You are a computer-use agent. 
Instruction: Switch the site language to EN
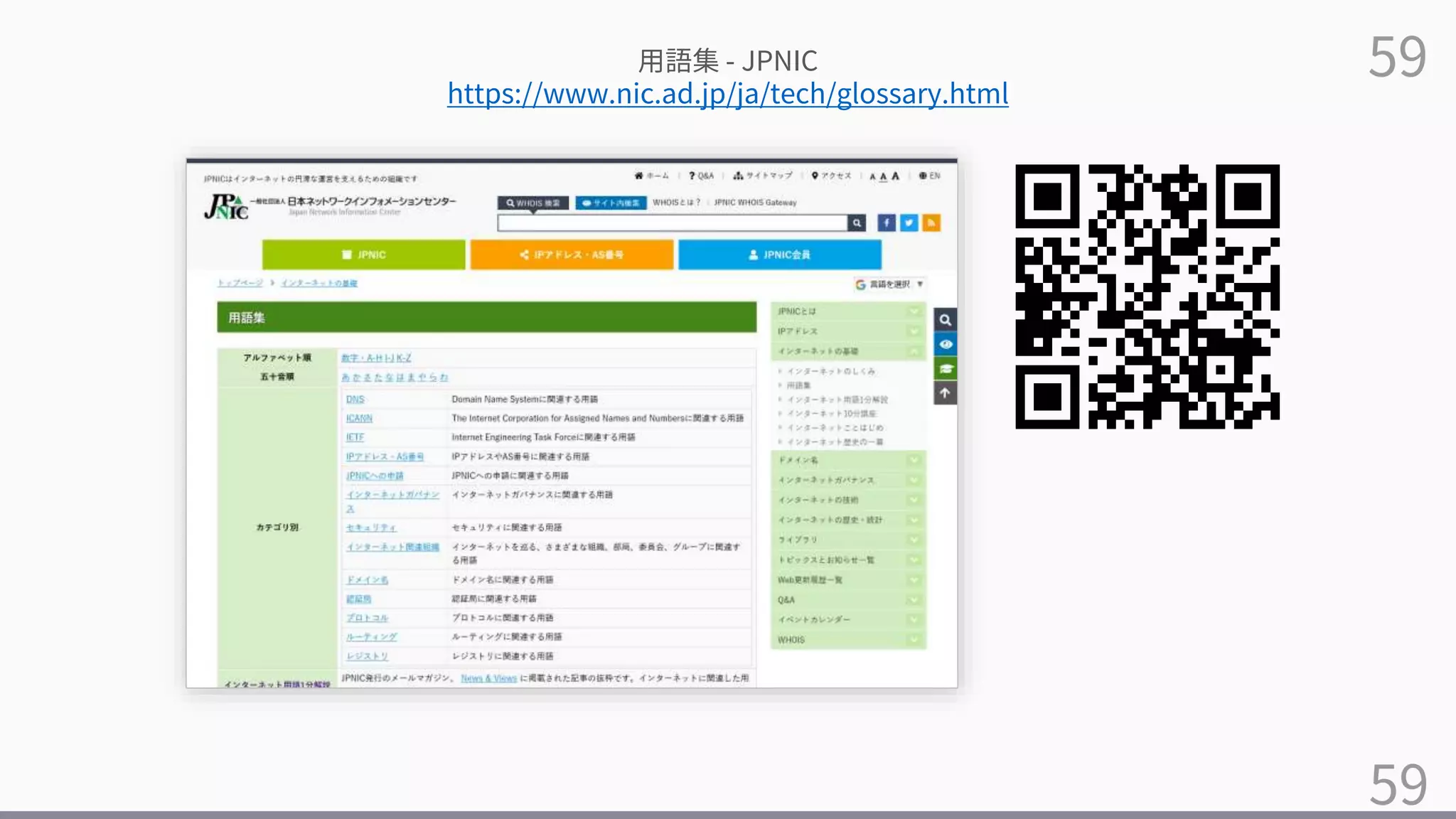tap(929, 176)
